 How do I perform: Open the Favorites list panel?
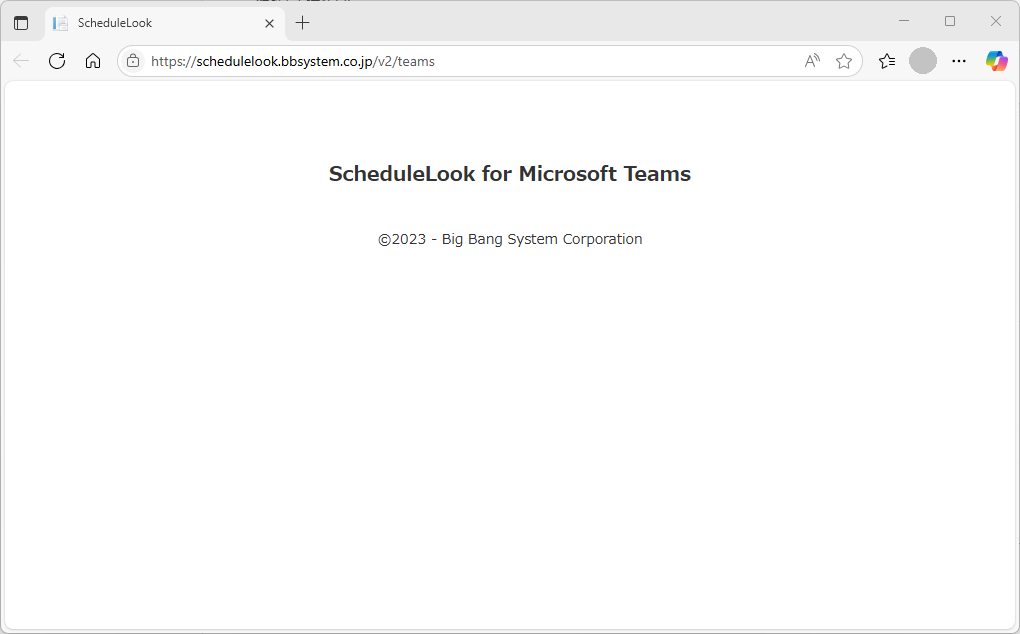pyautogui.click(x=887, y=61)
